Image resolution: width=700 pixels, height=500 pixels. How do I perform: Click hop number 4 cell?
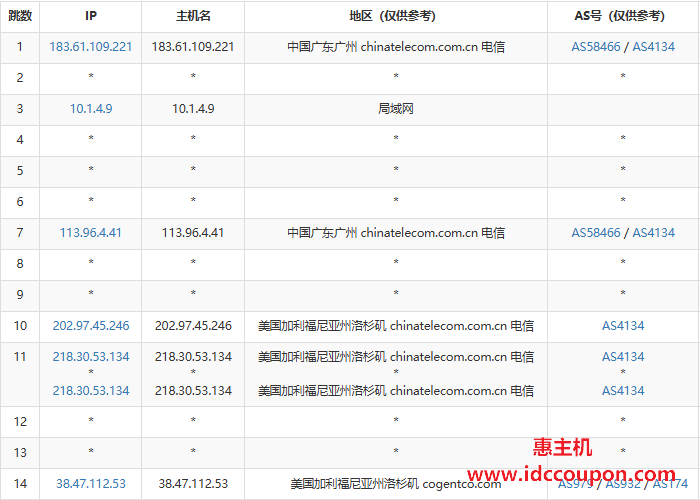pyautogui.click(x=20, y=140)
